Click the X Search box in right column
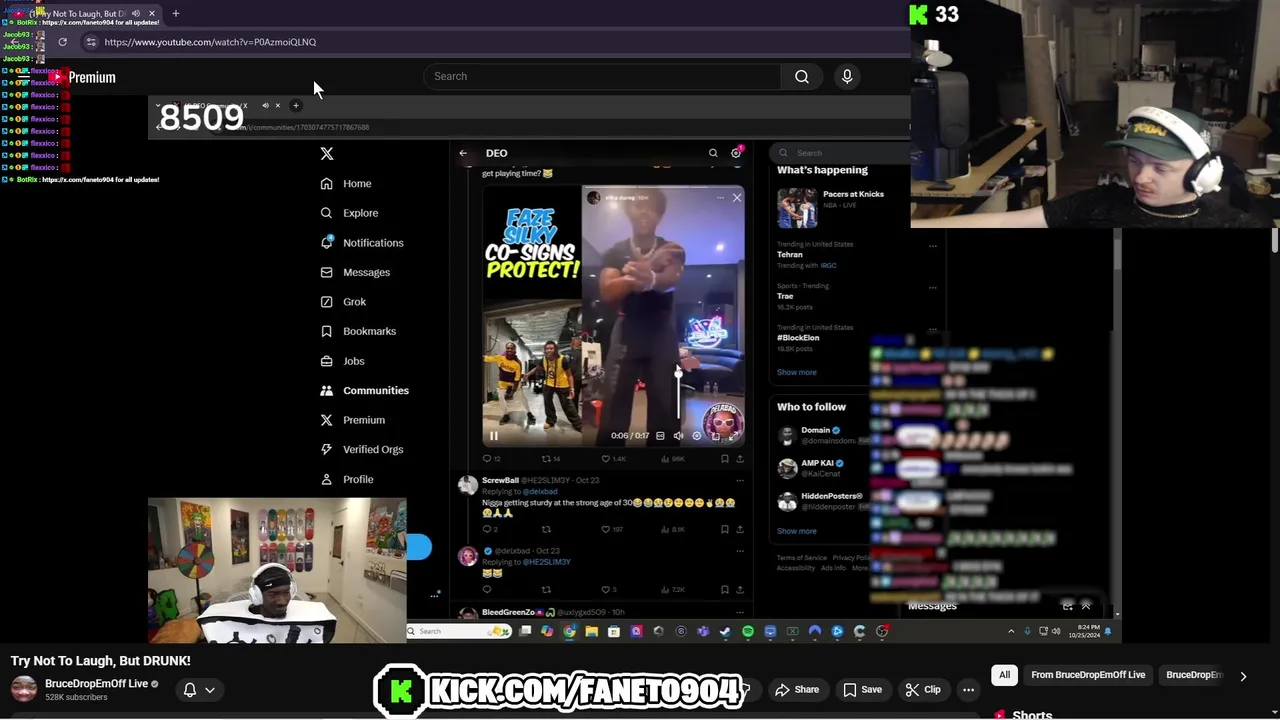Viewport: 1280px width, 720px height. pos(841,153)
